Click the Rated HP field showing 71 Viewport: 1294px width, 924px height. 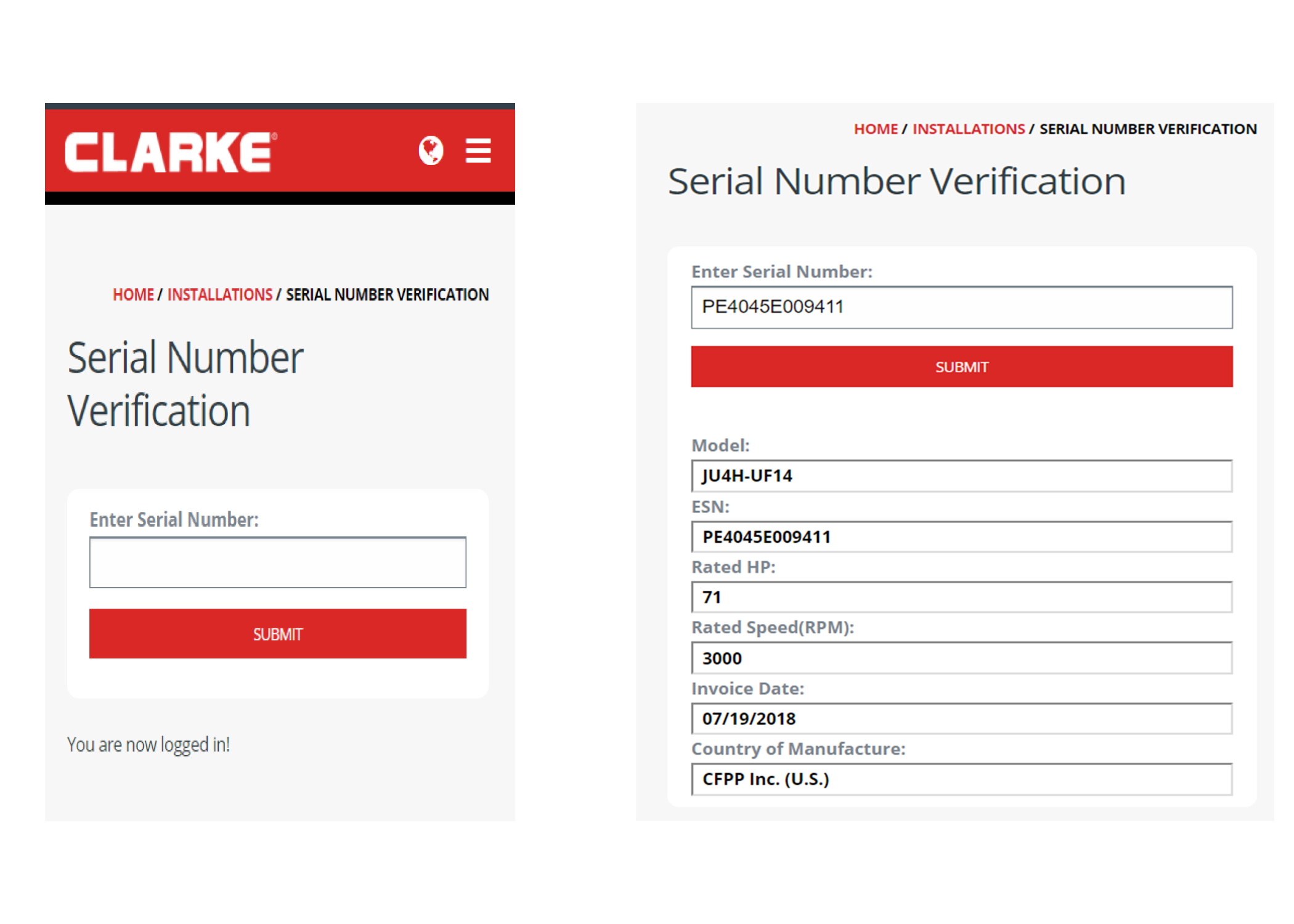[961, 598]
